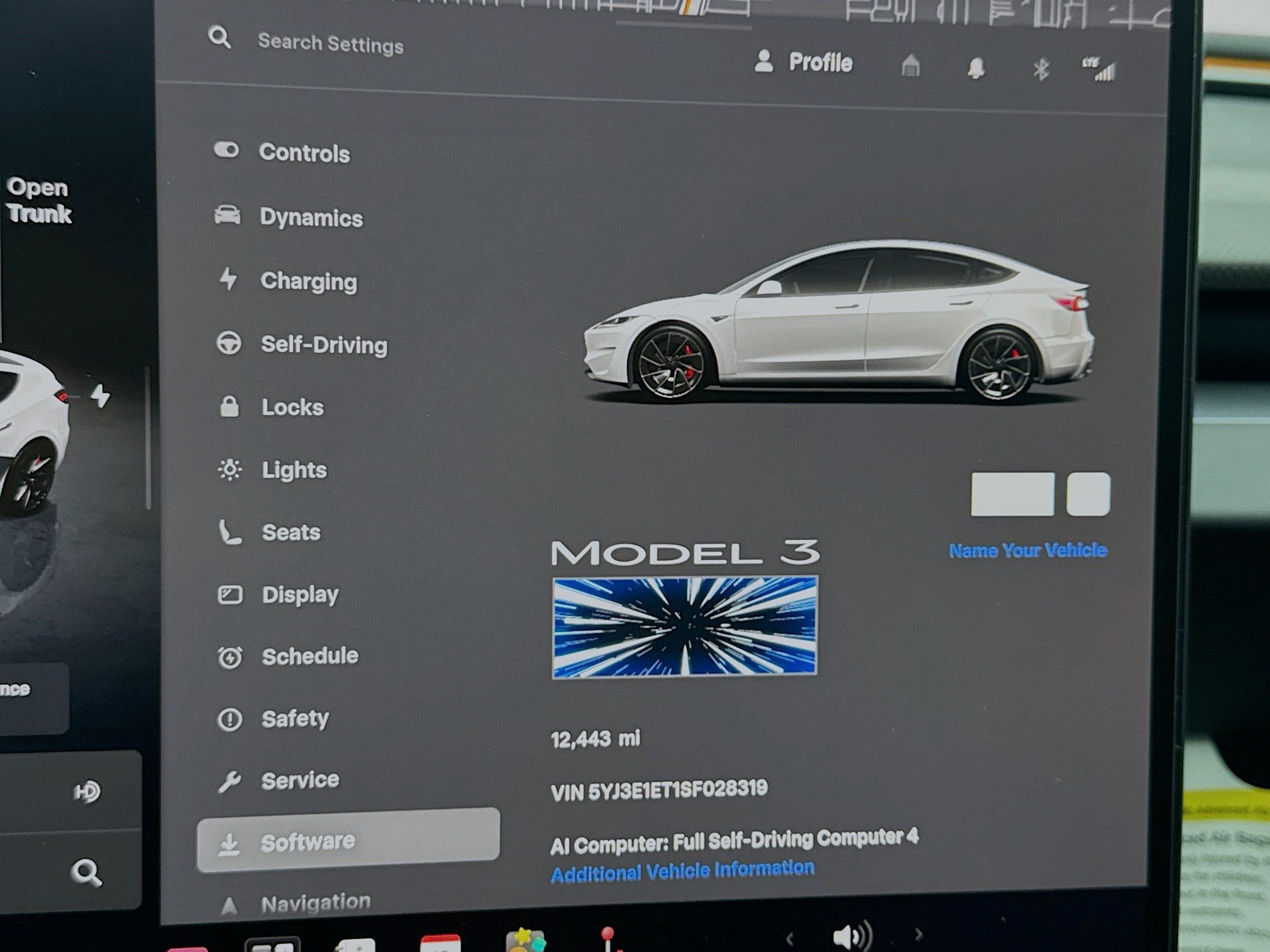Open the joystick arcade app in bottom bar
Image resolution: width=1270 pixels, height=952 pixels.
click(608, 939)
